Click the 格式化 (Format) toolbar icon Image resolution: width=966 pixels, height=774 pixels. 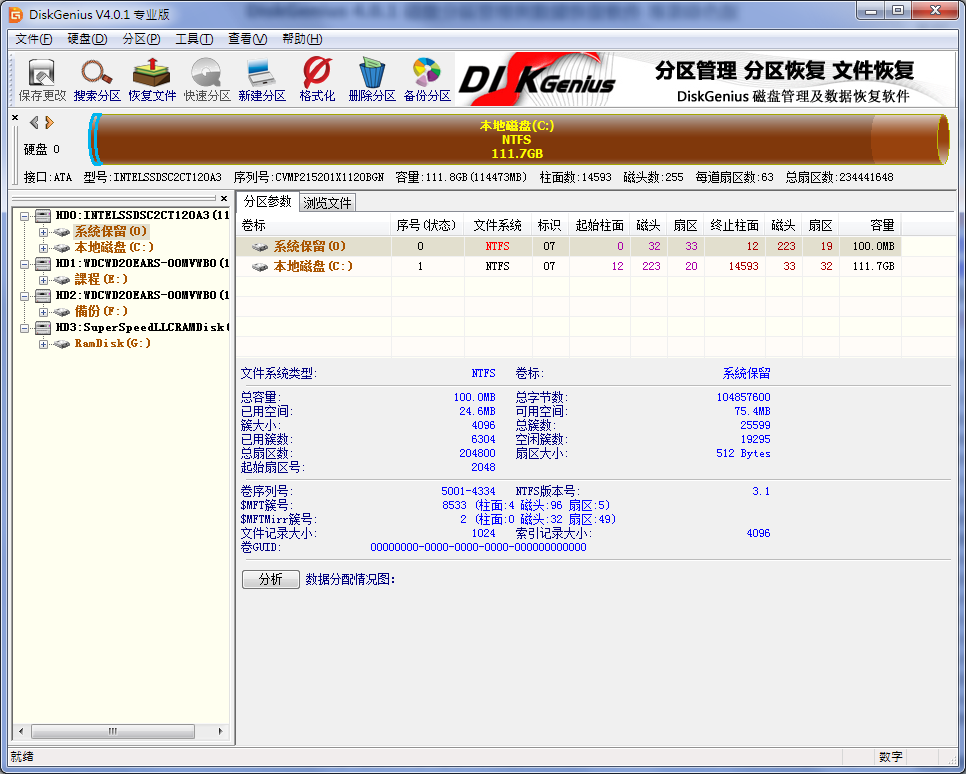[317, 79]
